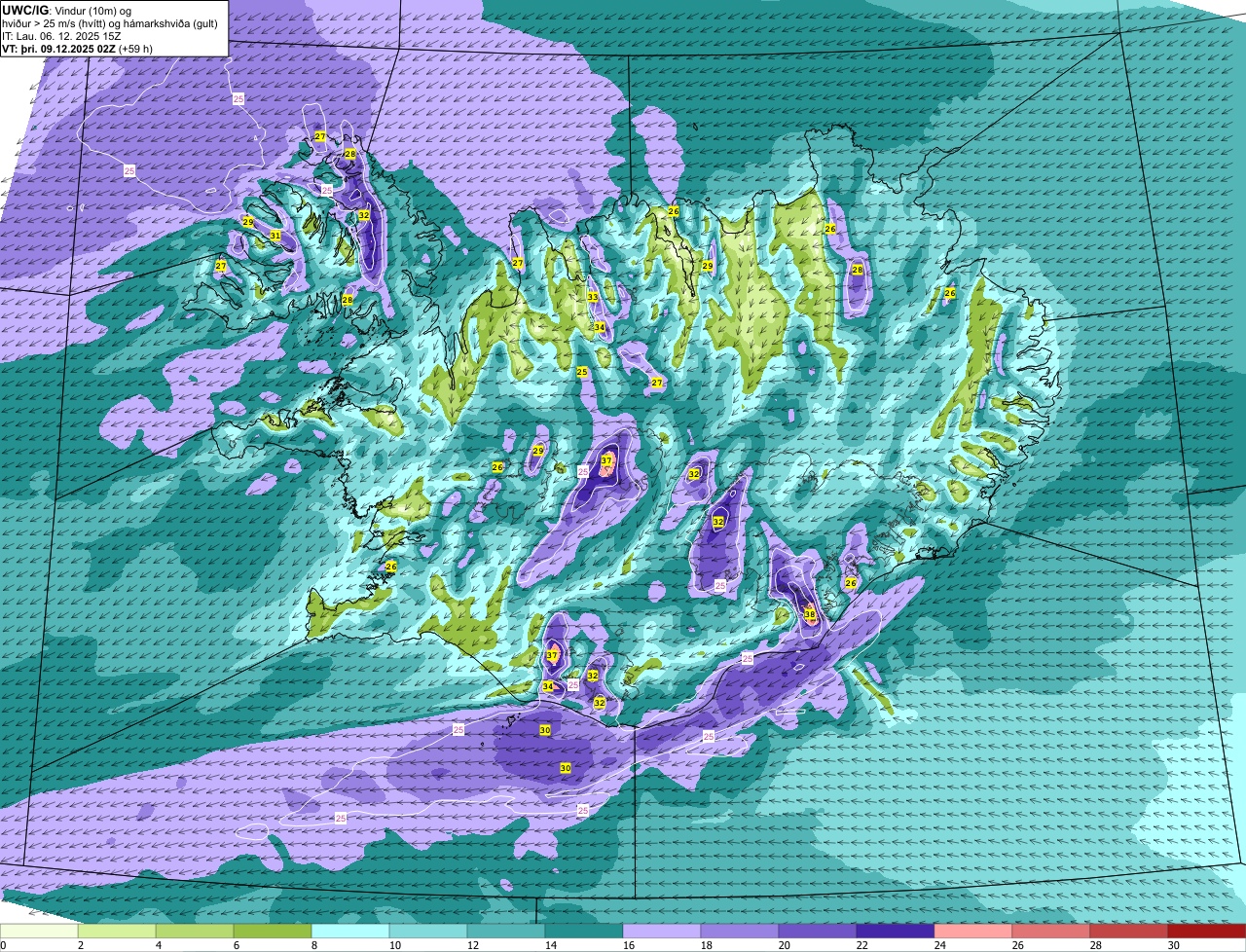Click the 16–18 lavender scale swatch
The image size is (1246, 952).
(662, 931)
